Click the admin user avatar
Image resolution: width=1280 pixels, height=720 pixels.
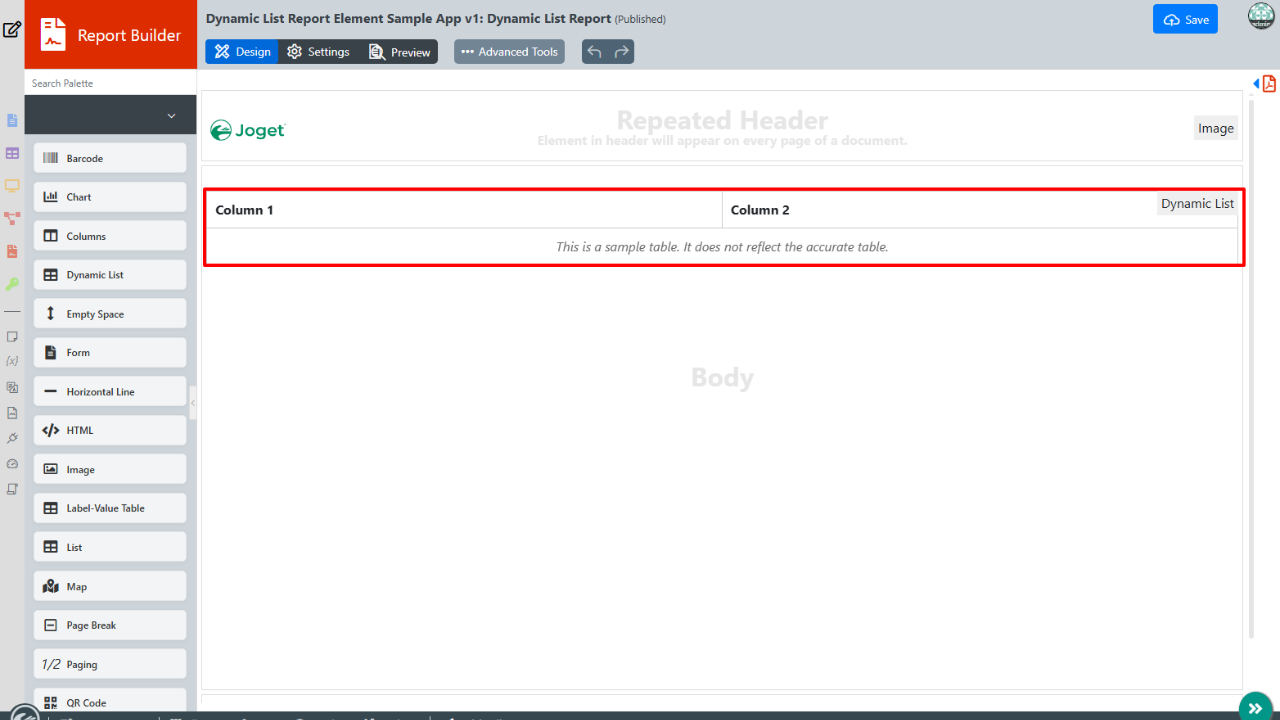[x=1261, y=17]
